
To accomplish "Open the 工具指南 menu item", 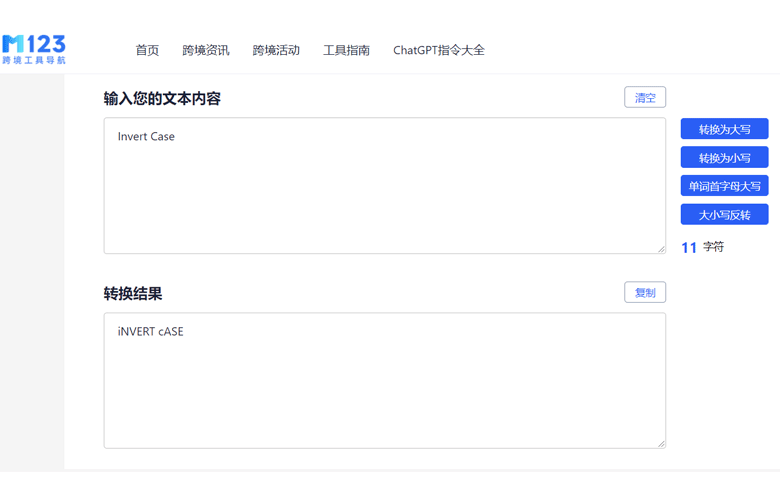I will click(x=346, y=50).
